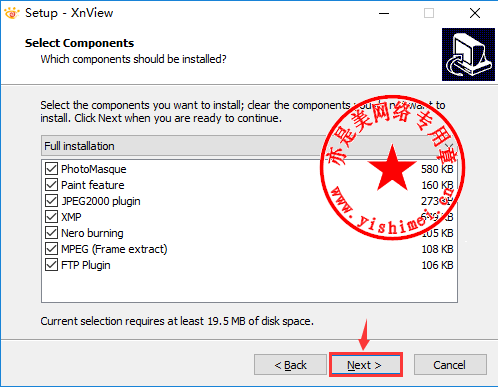Minimize the Setup window
498x387 pixels.
coord(384,13)
